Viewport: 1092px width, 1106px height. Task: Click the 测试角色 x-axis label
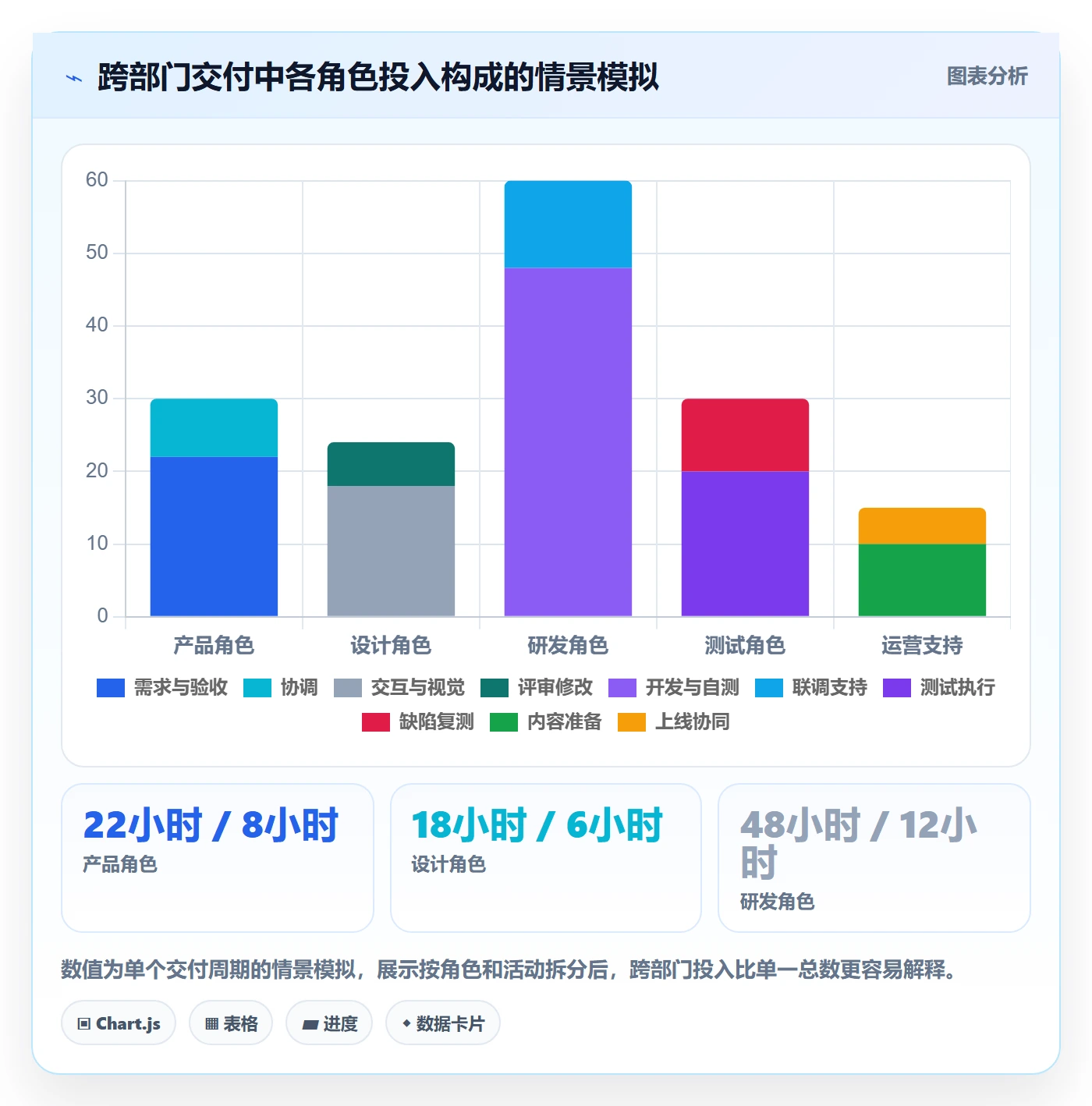[x=745, y=646]
